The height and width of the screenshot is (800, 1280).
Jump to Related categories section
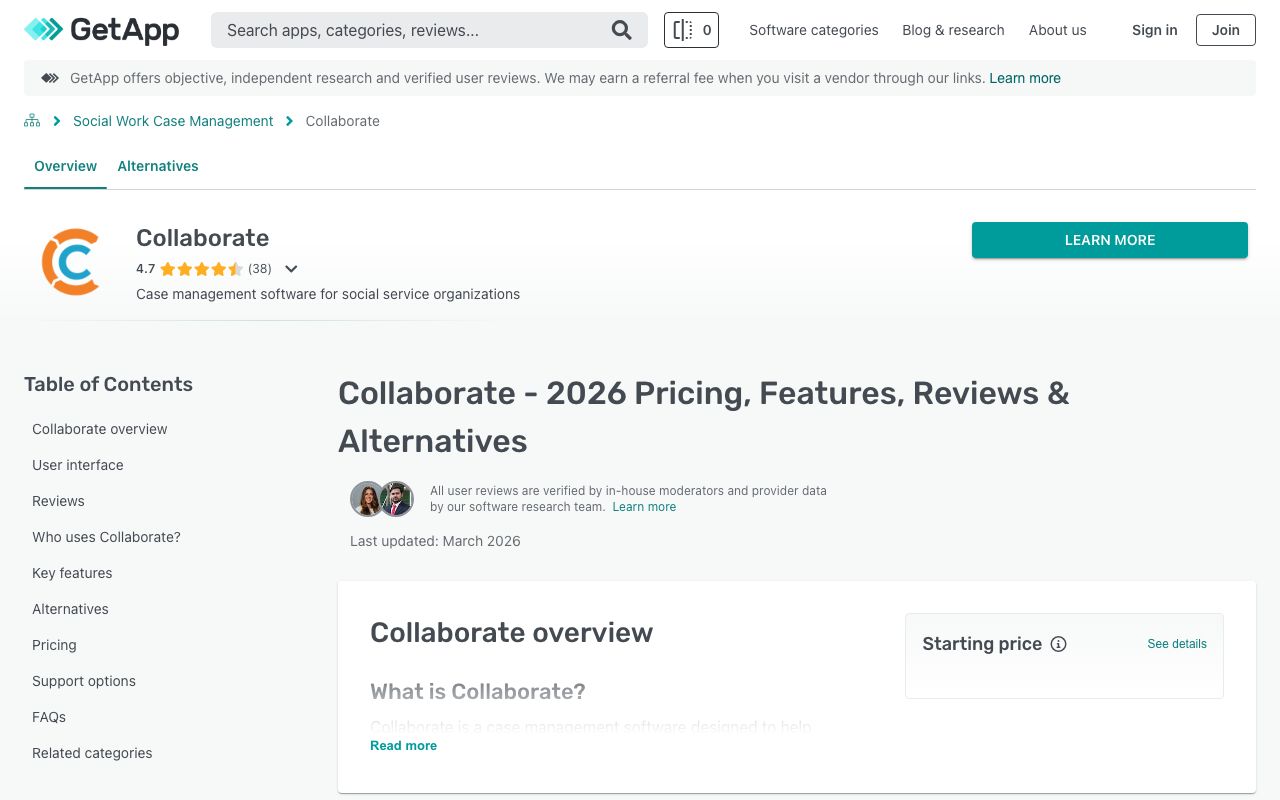click(92, 753)
